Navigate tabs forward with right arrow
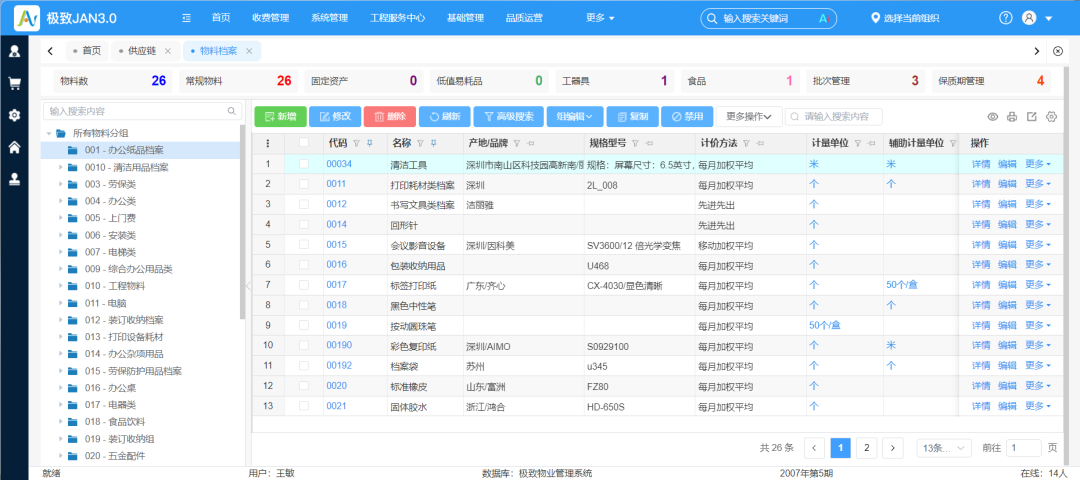This screenshot has height=480, width=1080. point(1037,51)
